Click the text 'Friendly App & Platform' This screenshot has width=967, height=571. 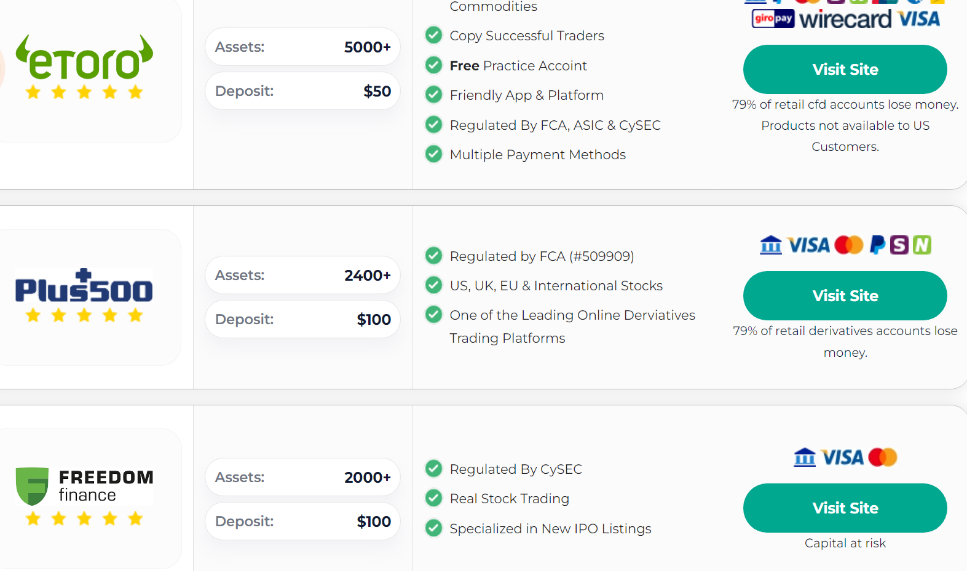[527, 96]
